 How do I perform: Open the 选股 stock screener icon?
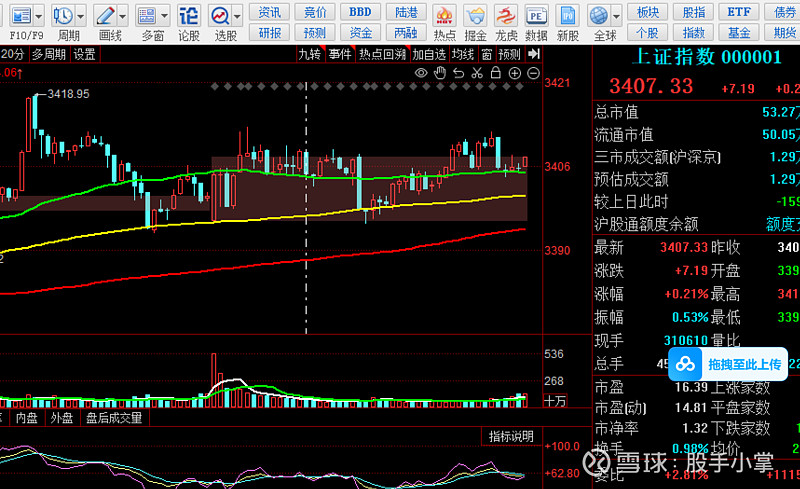tap(220, 16)
